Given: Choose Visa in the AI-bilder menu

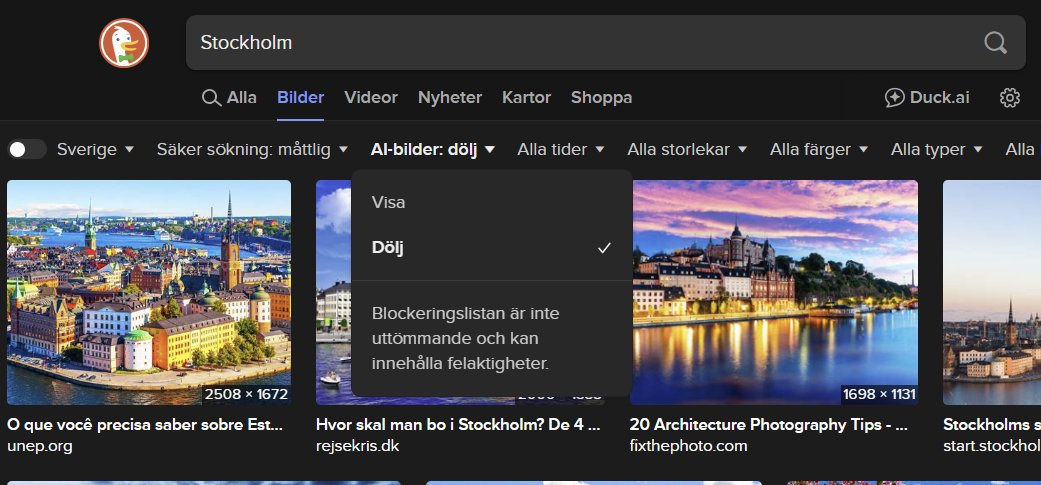Looking at the screenshot, I should click(491, 202).
